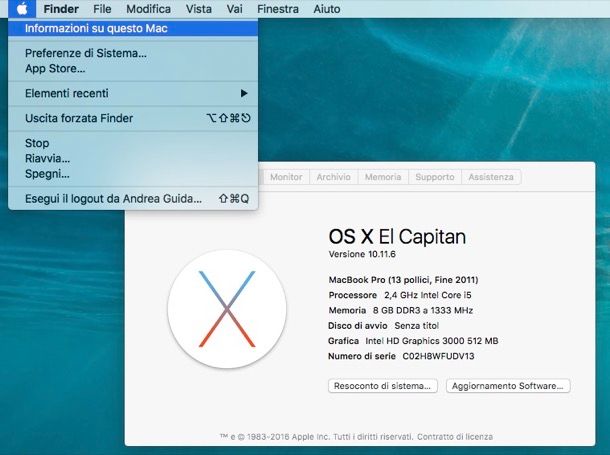Choose App Store menu entry
Viewport: 610px width, 455px height.
pyautogui.click(x=133, y=68)
